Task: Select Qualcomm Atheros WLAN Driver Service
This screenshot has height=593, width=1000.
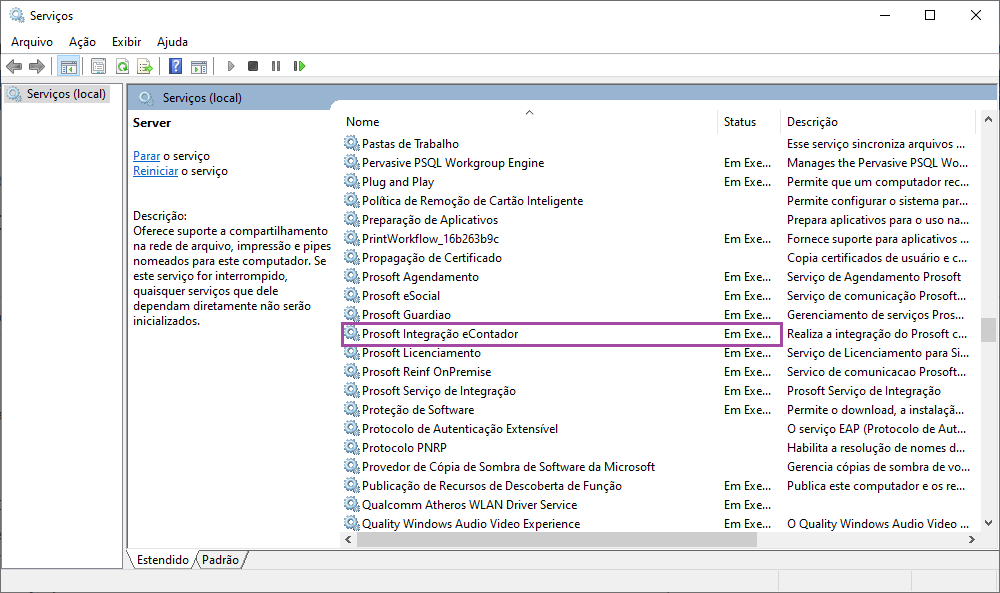Action: point(469,505)
